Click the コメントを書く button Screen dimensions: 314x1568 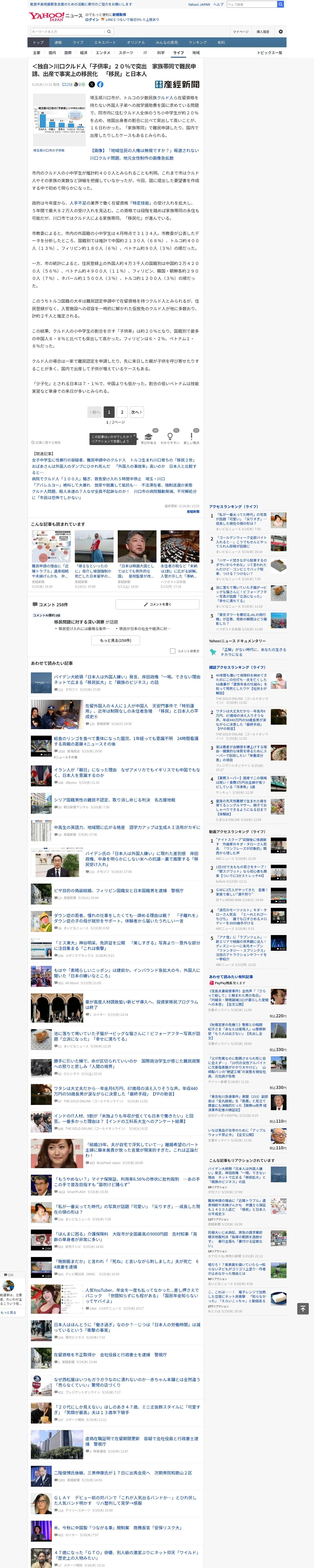[157, 604]
